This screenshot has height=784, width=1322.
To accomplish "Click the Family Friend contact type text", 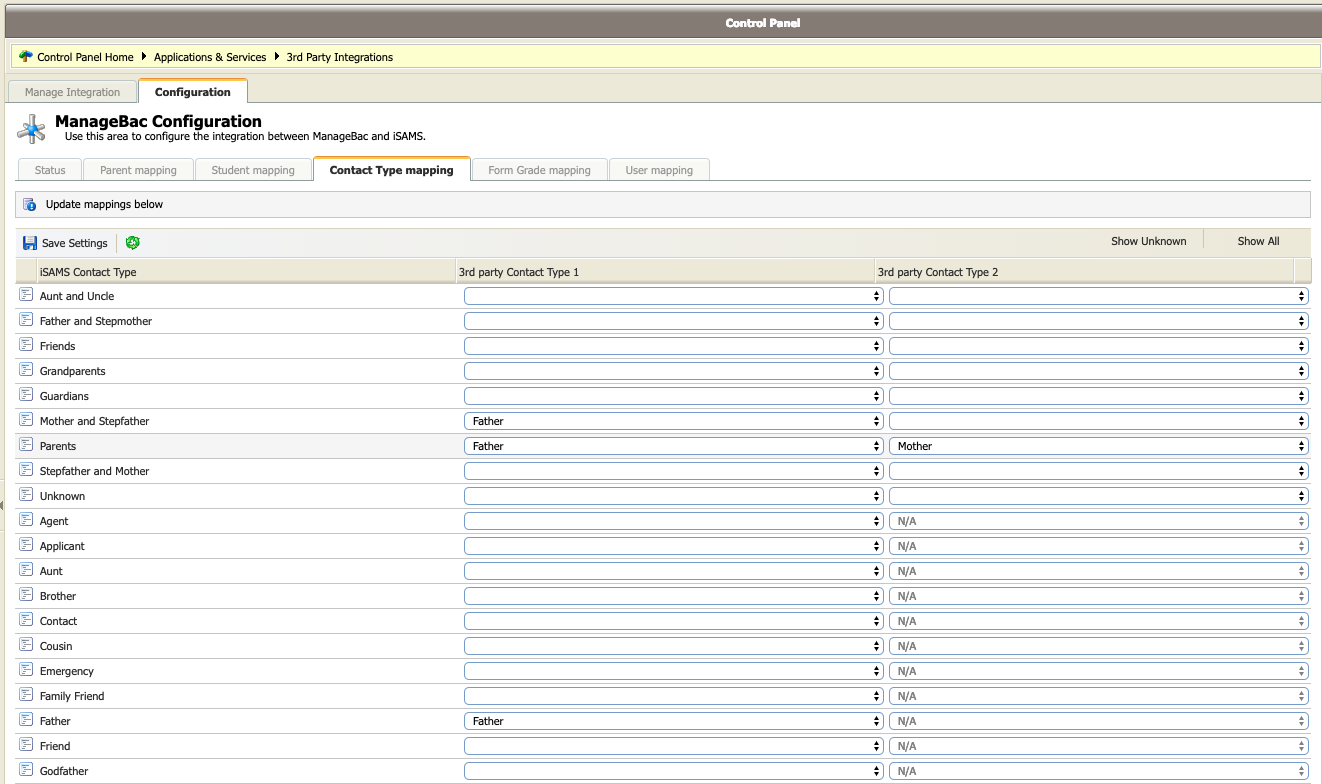I will click(72, 696).
